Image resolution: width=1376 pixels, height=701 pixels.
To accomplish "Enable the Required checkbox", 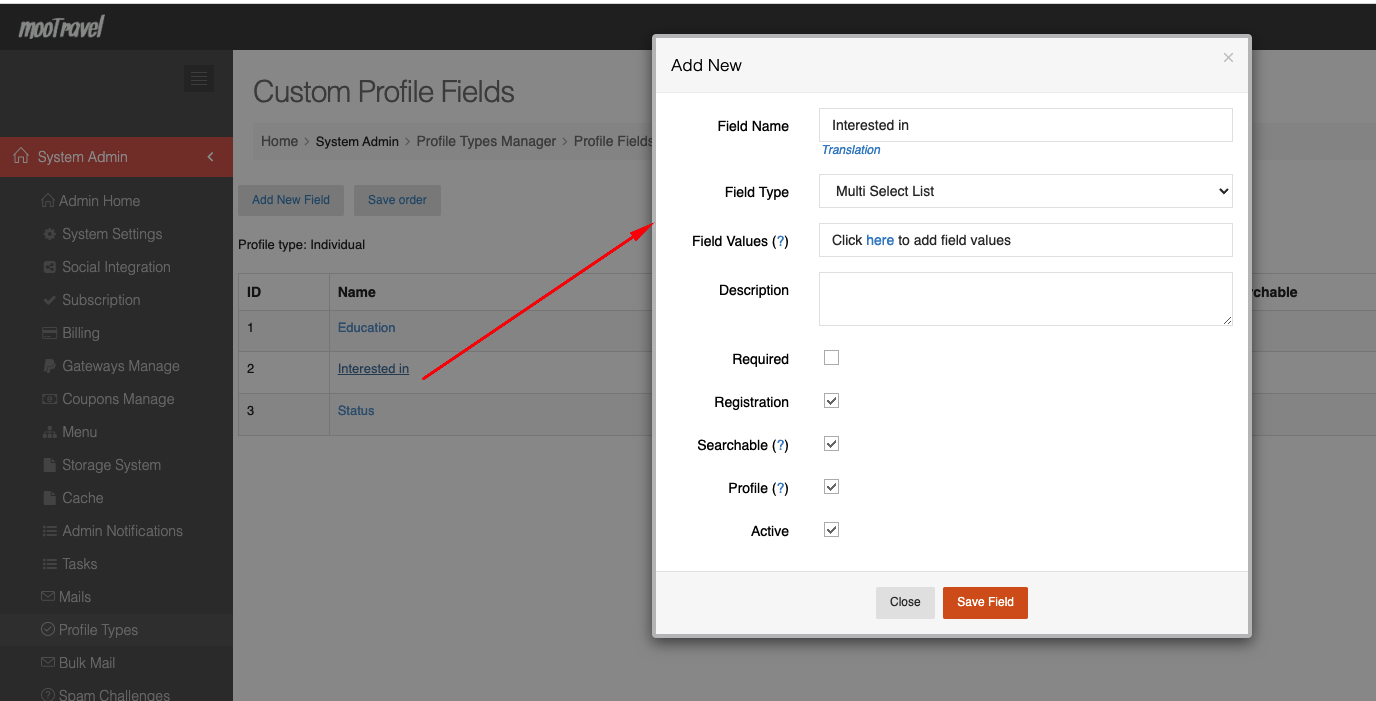I will [831, 358].
